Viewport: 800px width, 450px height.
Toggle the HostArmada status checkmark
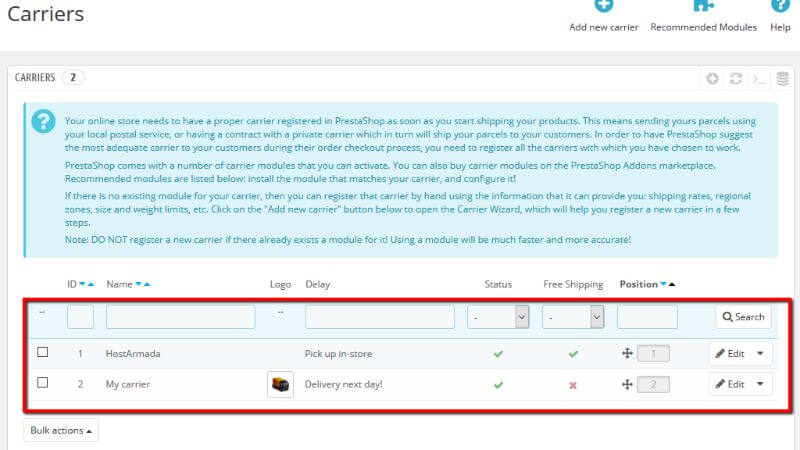pyautogui.click(x=498, y=353)
